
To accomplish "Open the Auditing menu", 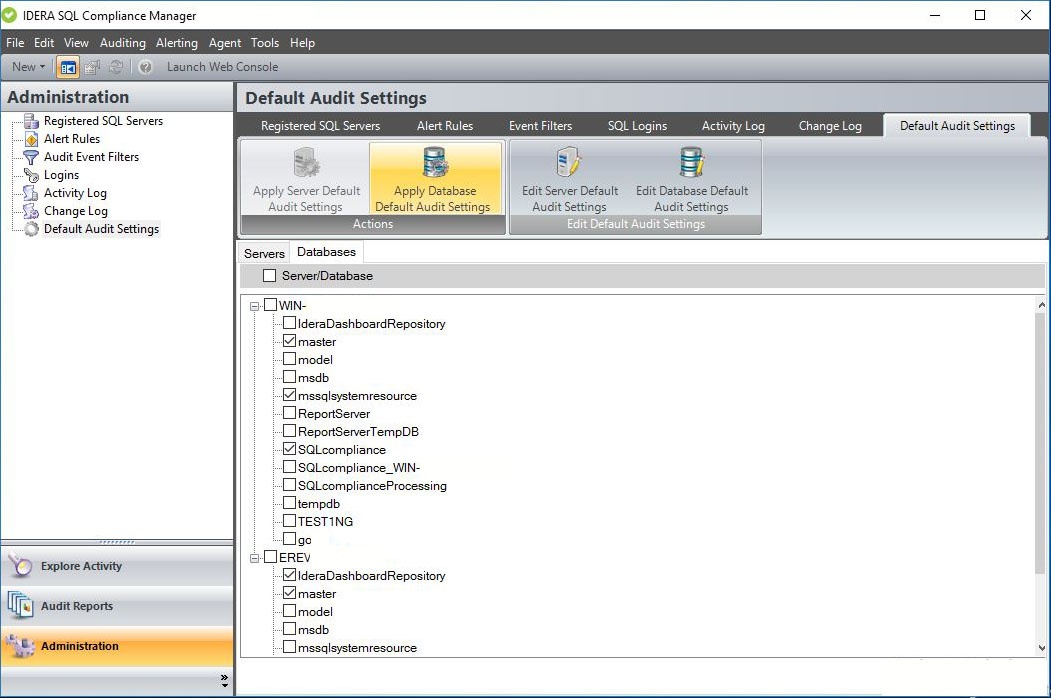I will point(122,43).
